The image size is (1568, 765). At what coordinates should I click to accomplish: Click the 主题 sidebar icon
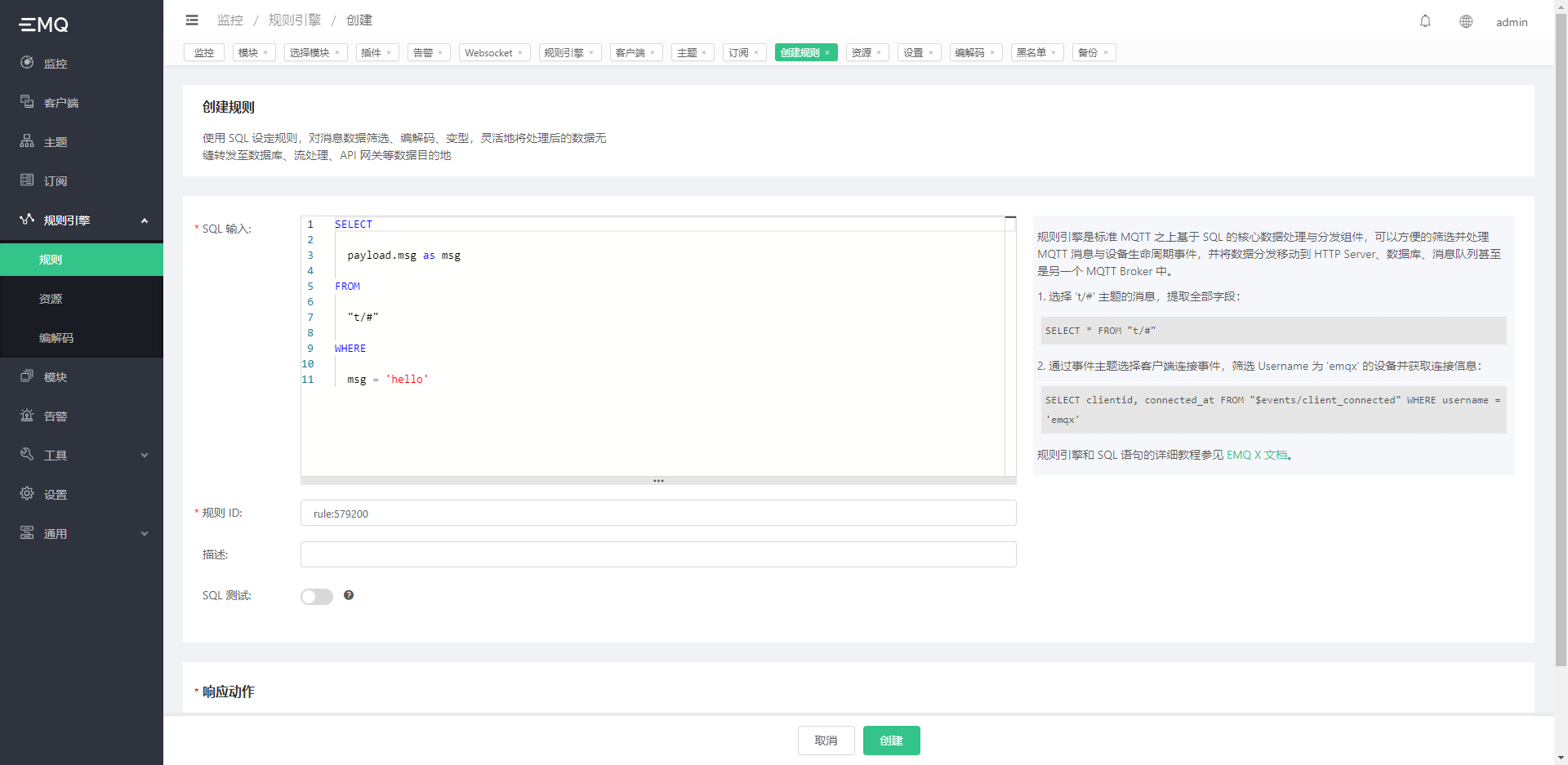click(x=27, y=141)
